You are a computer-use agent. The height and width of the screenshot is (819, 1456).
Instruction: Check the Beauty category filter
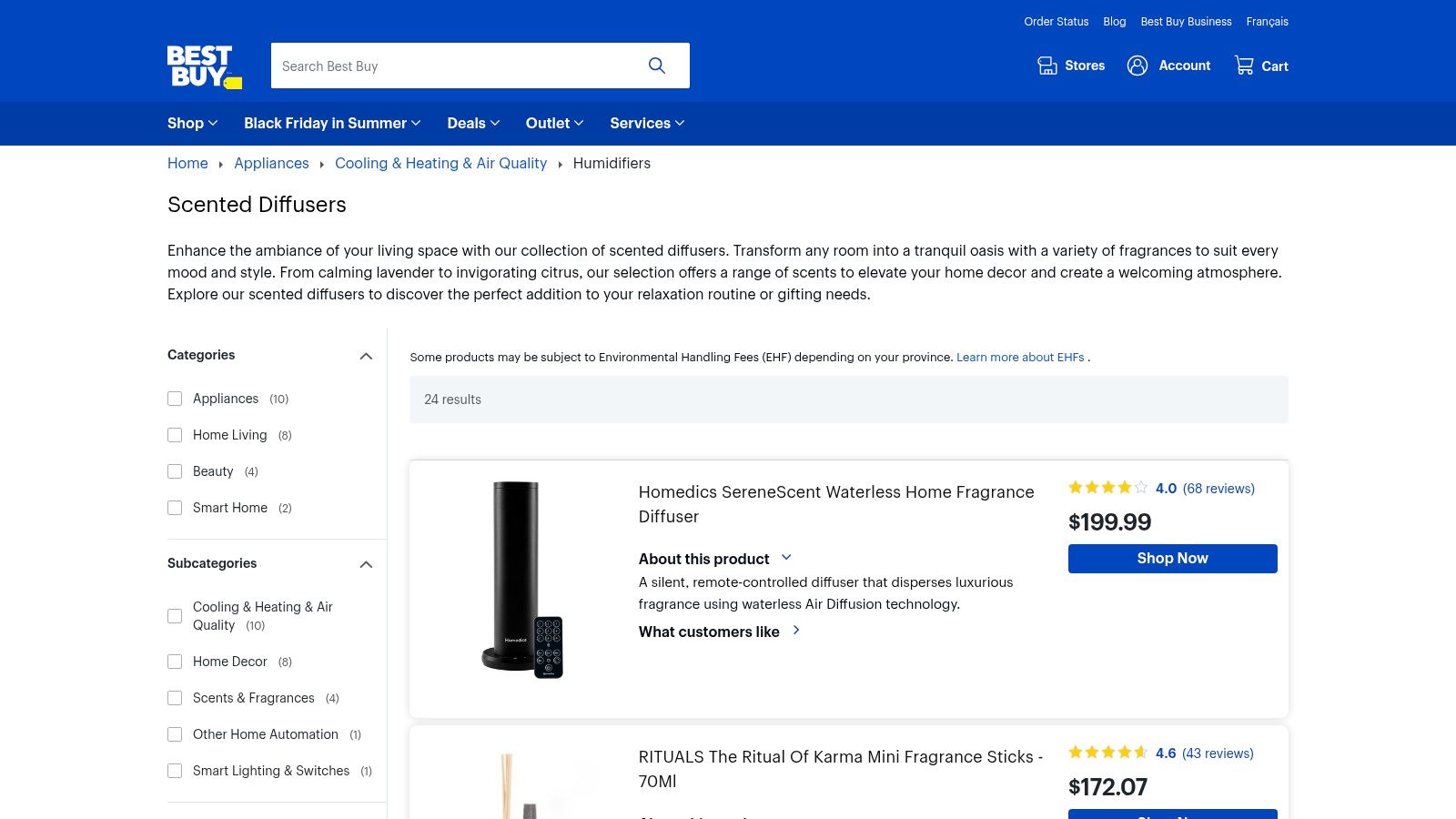click(175, 471)
